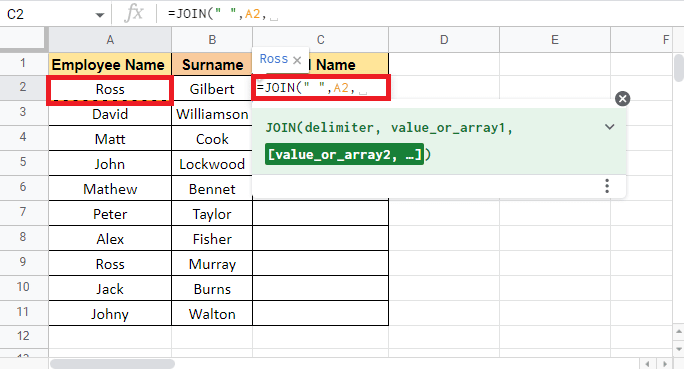Image resolution: width=684 pixels, height=369 pixels.
Task: Select the Bennet cell
Action: [x=212, y=189]
